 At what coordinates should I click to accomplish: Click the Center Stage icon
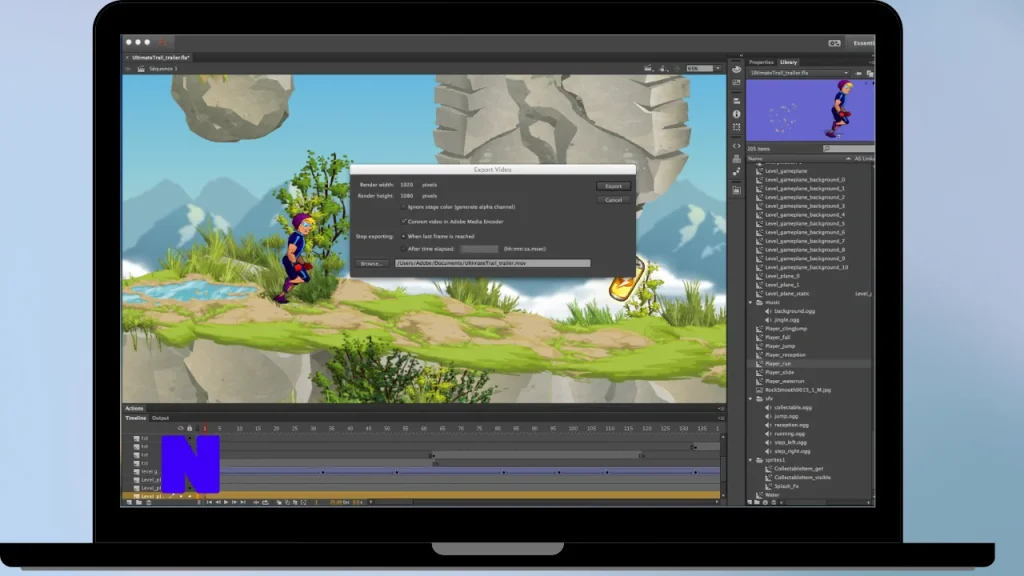tap(677, 68)
